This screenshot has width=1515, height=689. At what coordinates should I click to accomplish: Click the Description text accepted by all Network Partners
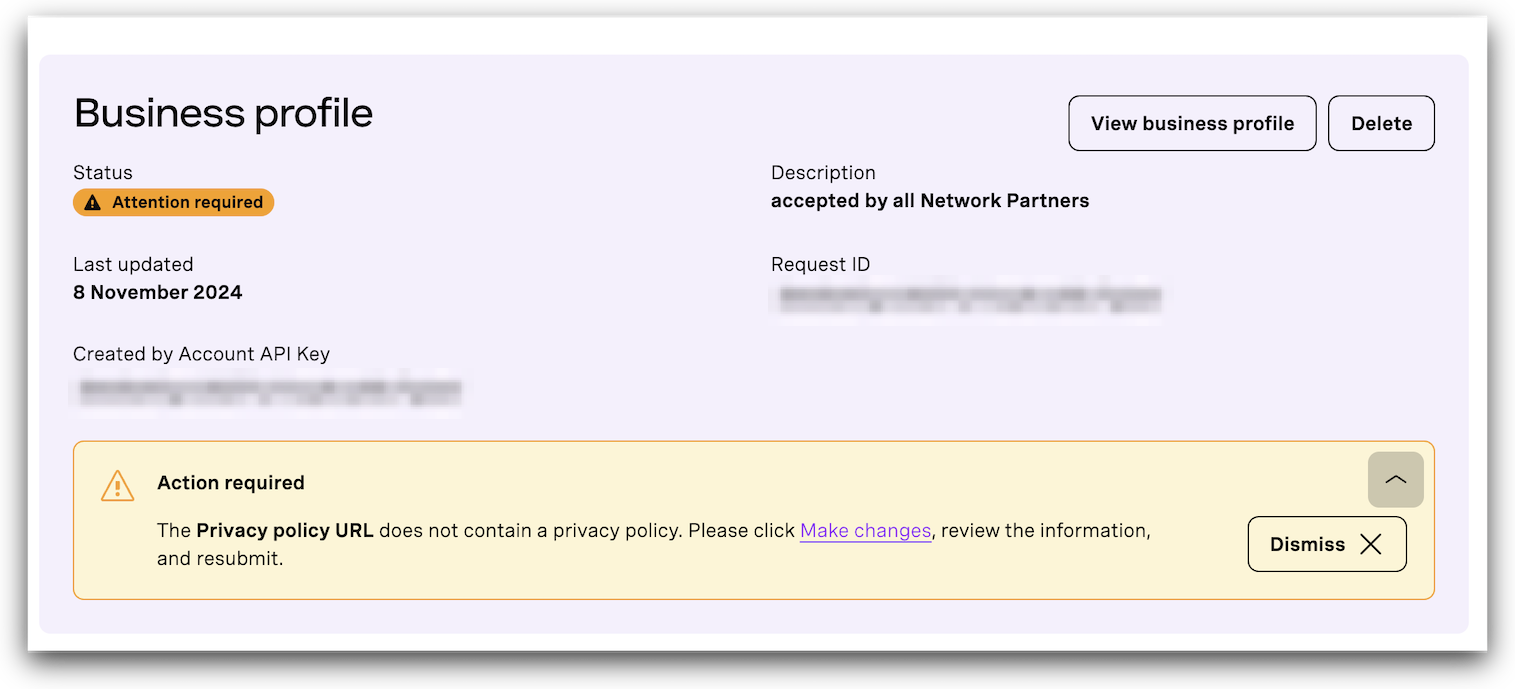point(929,200)
